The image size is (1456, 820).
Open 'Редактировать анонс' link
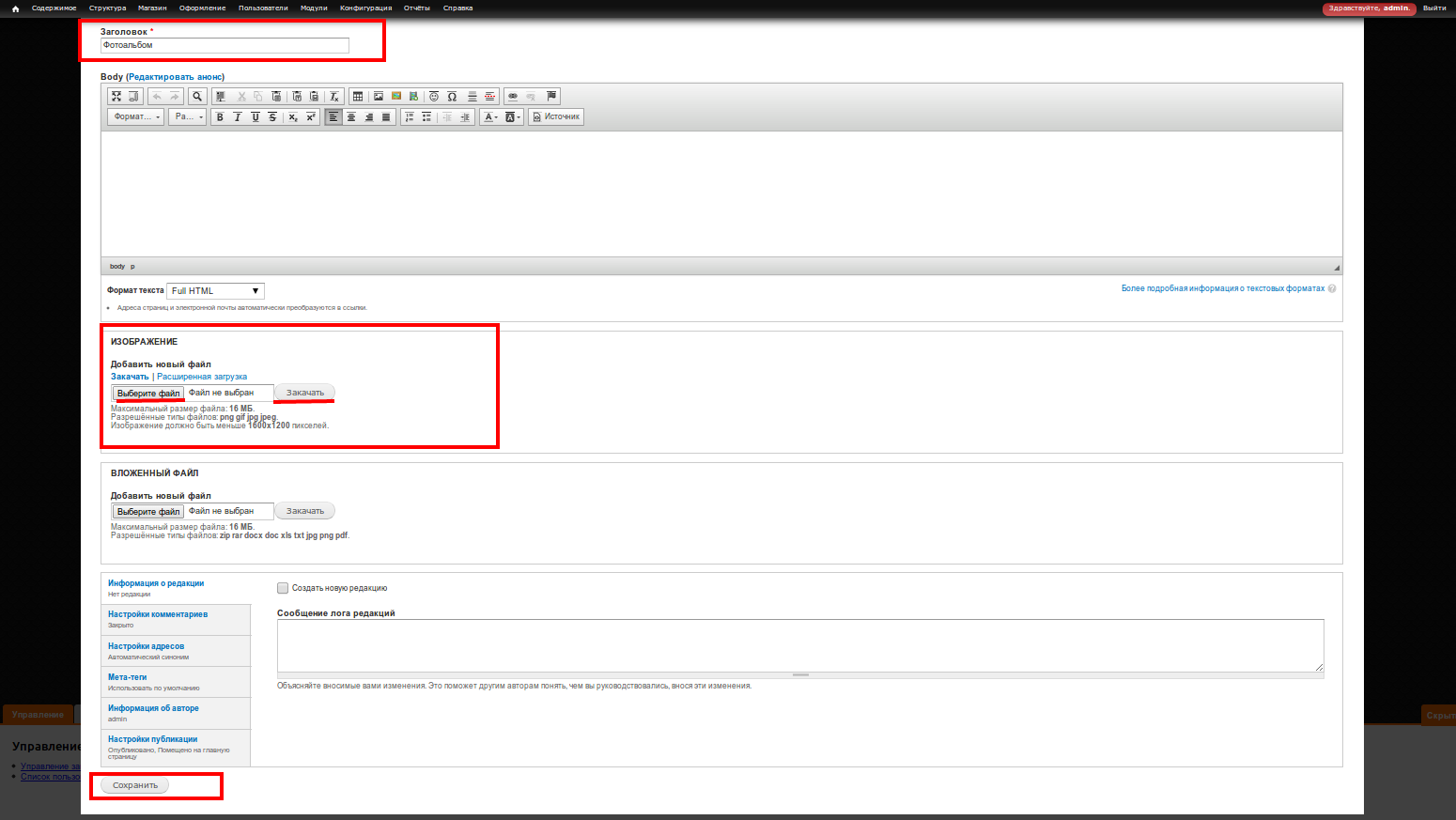[x=176, y=77]
